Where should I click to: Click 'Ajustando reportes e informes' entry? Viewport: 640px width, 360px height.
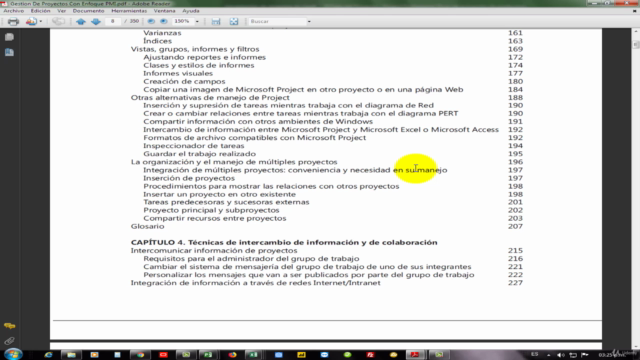point(204,57)
